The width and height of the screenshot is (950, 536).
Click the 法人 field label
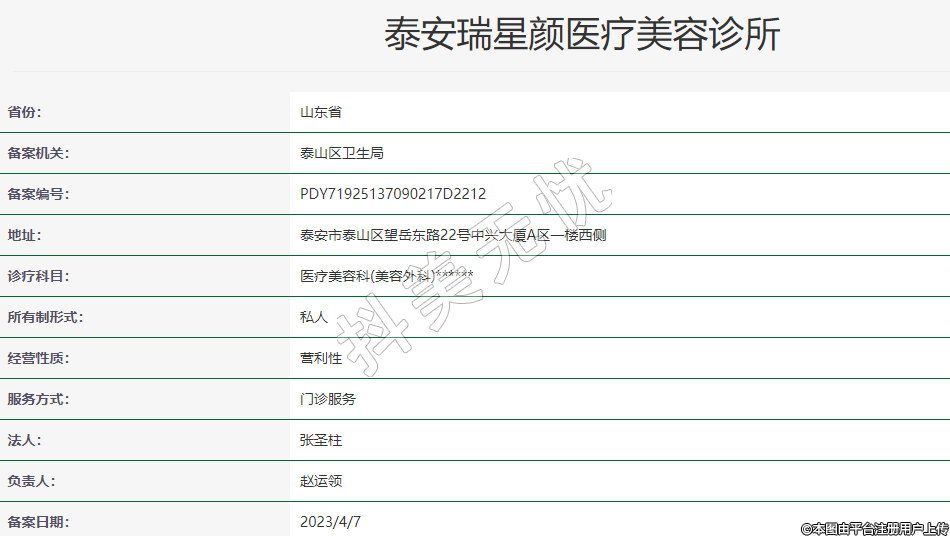(x=25, y=440)
